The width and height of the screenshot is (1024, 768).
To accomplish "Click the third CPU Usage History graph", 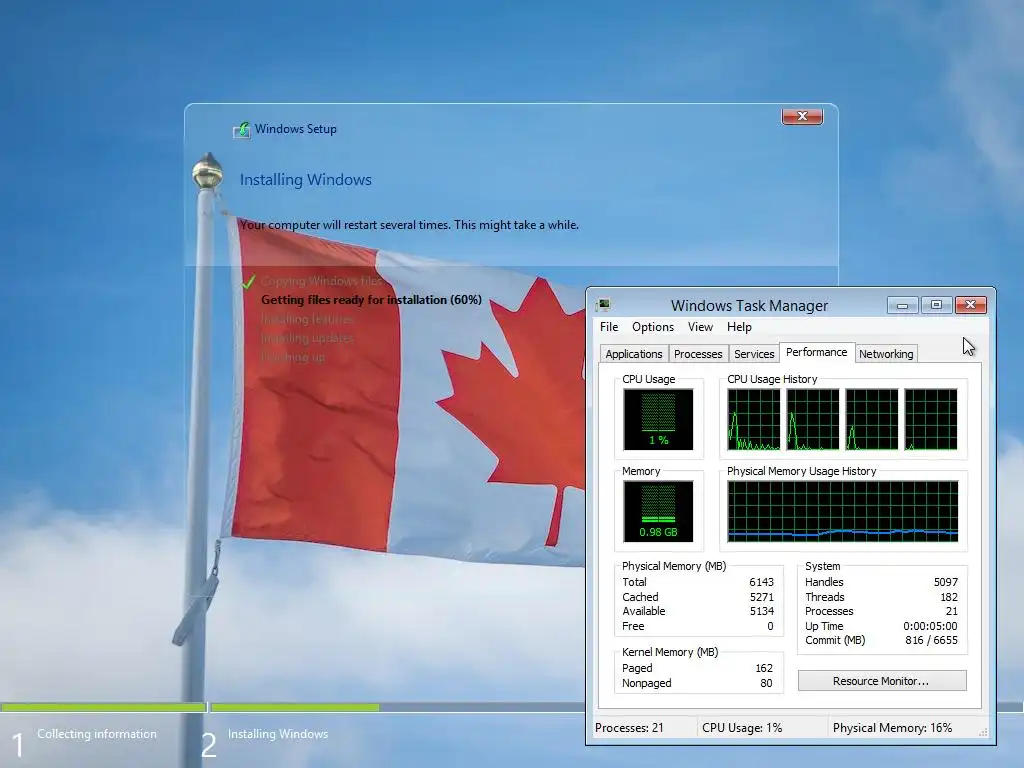I will tap(872, 419).
